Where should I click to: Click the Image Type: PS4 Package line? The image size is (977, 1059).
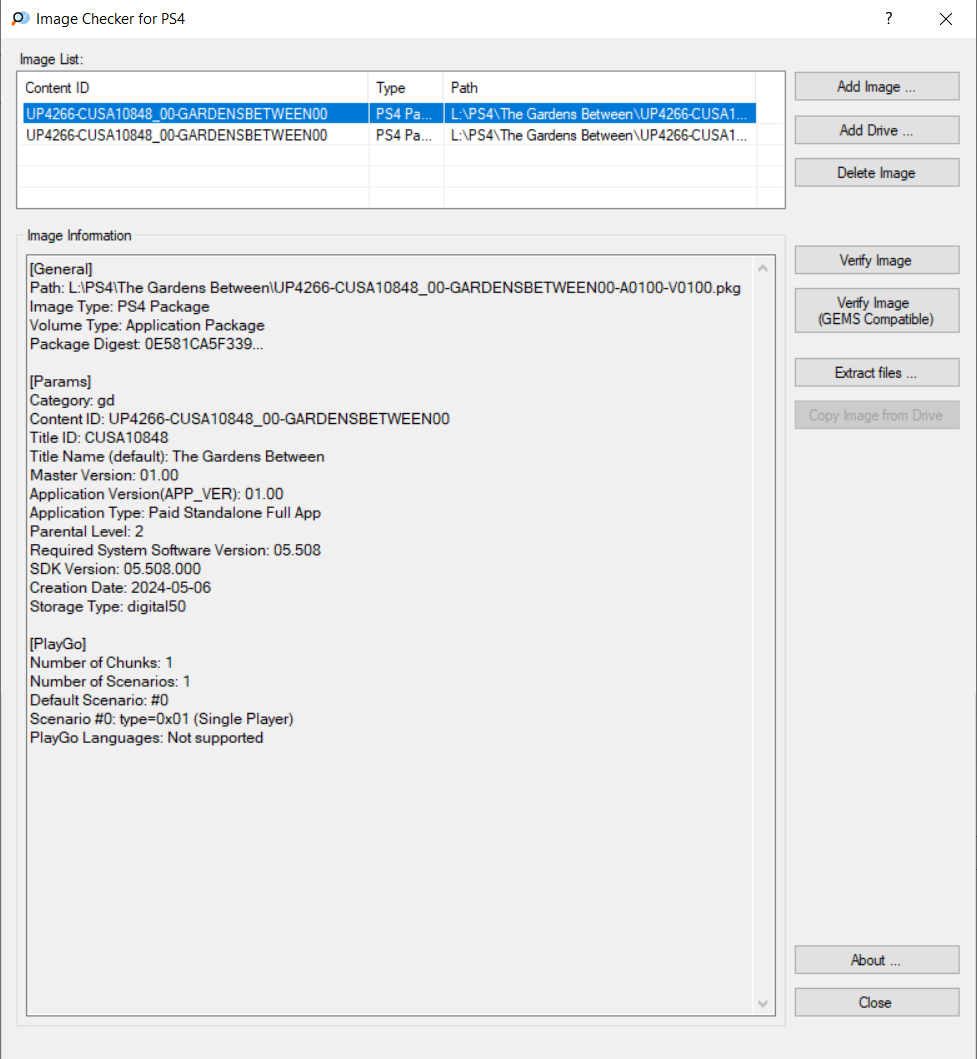pyautogui.click(x=120, y=307)
